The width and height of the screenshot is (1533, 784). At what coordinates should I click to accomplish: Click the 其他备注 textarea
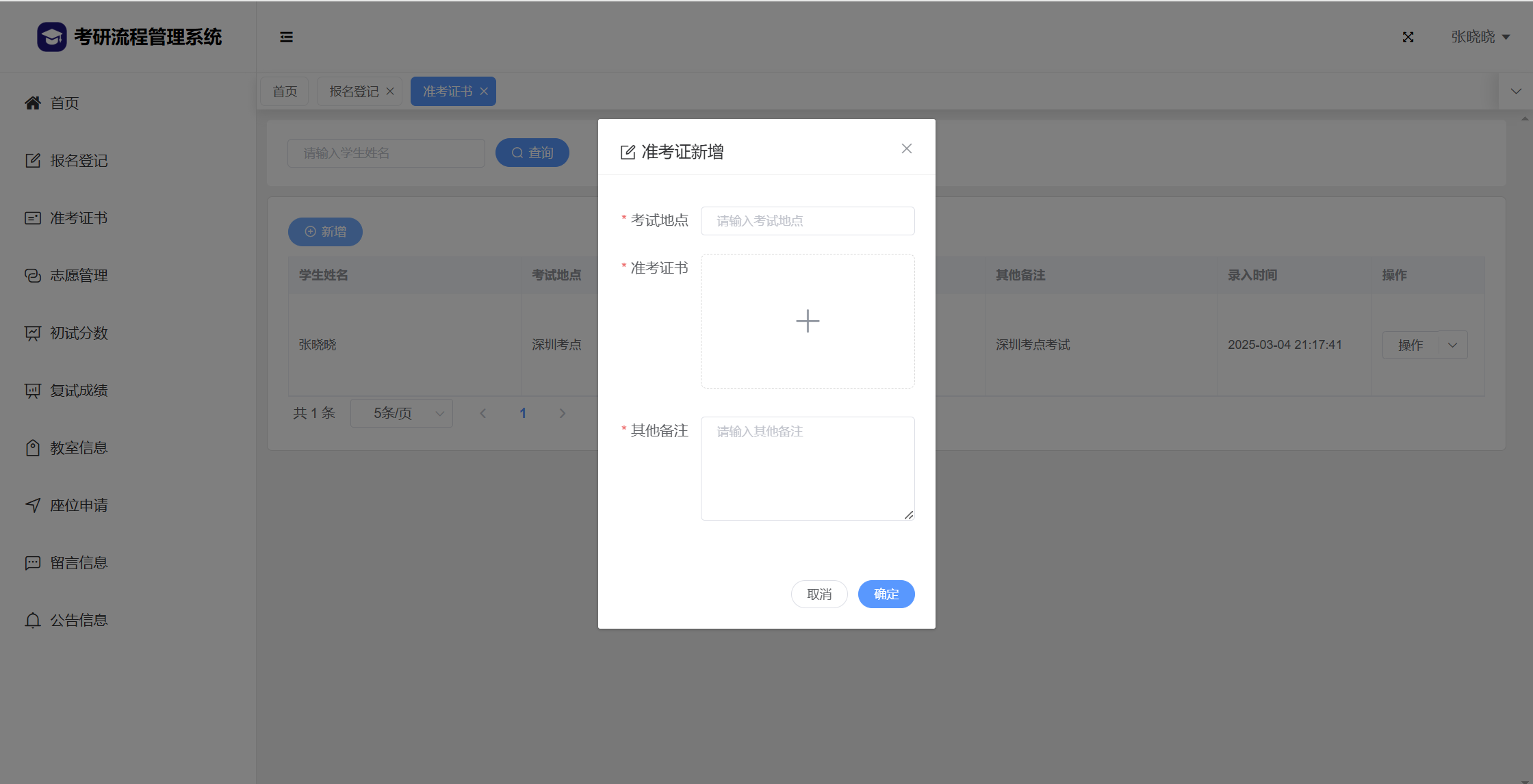808,468
